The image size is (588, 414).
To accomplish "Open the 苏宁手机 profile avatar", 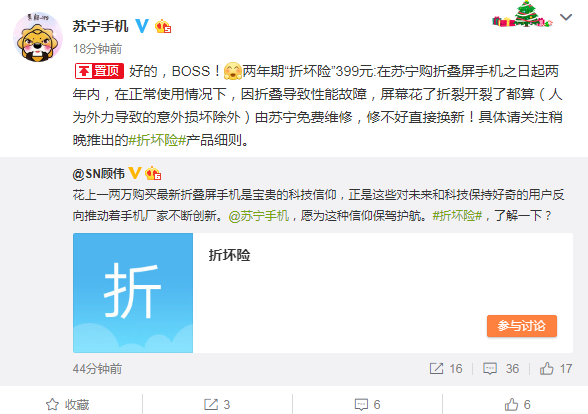I will tap(38, 37).
